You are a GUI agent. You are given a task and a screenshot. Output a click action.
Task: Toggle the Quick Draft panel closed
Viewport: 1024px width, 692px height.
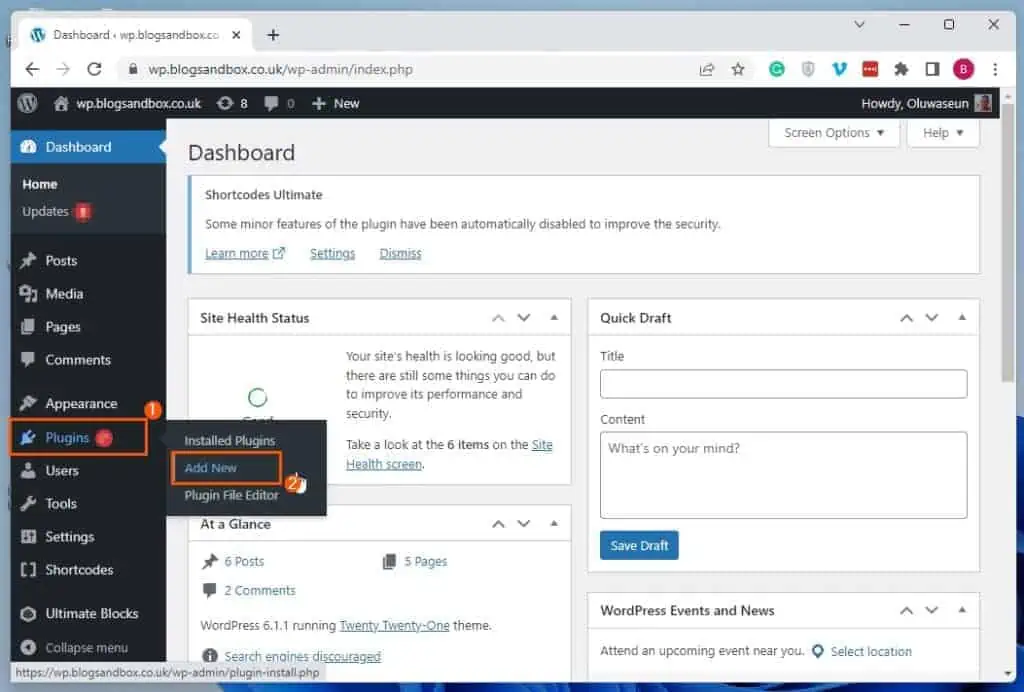coord(962,318)
